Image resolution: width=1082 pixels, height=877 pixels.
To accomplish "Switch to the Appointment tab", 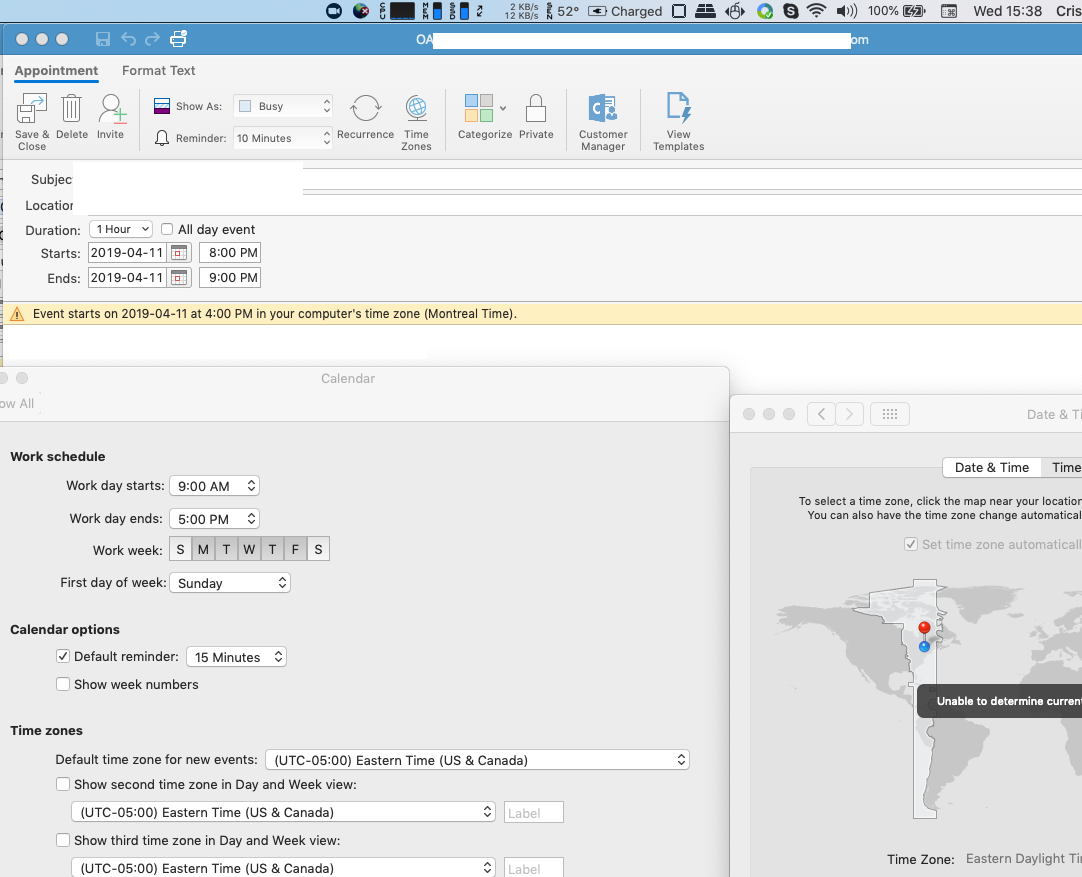I will coord(57,70).
